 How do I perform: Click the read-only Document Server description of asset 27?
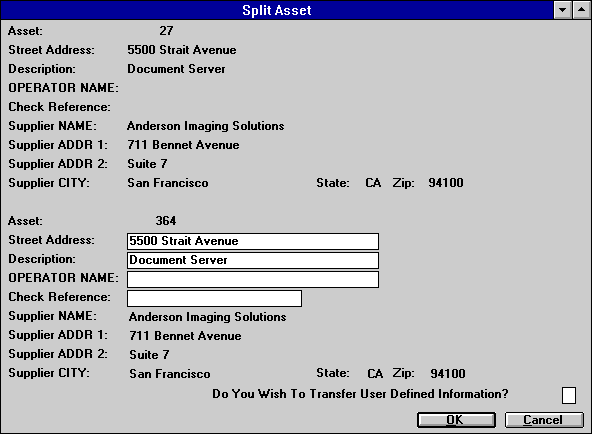176,69
